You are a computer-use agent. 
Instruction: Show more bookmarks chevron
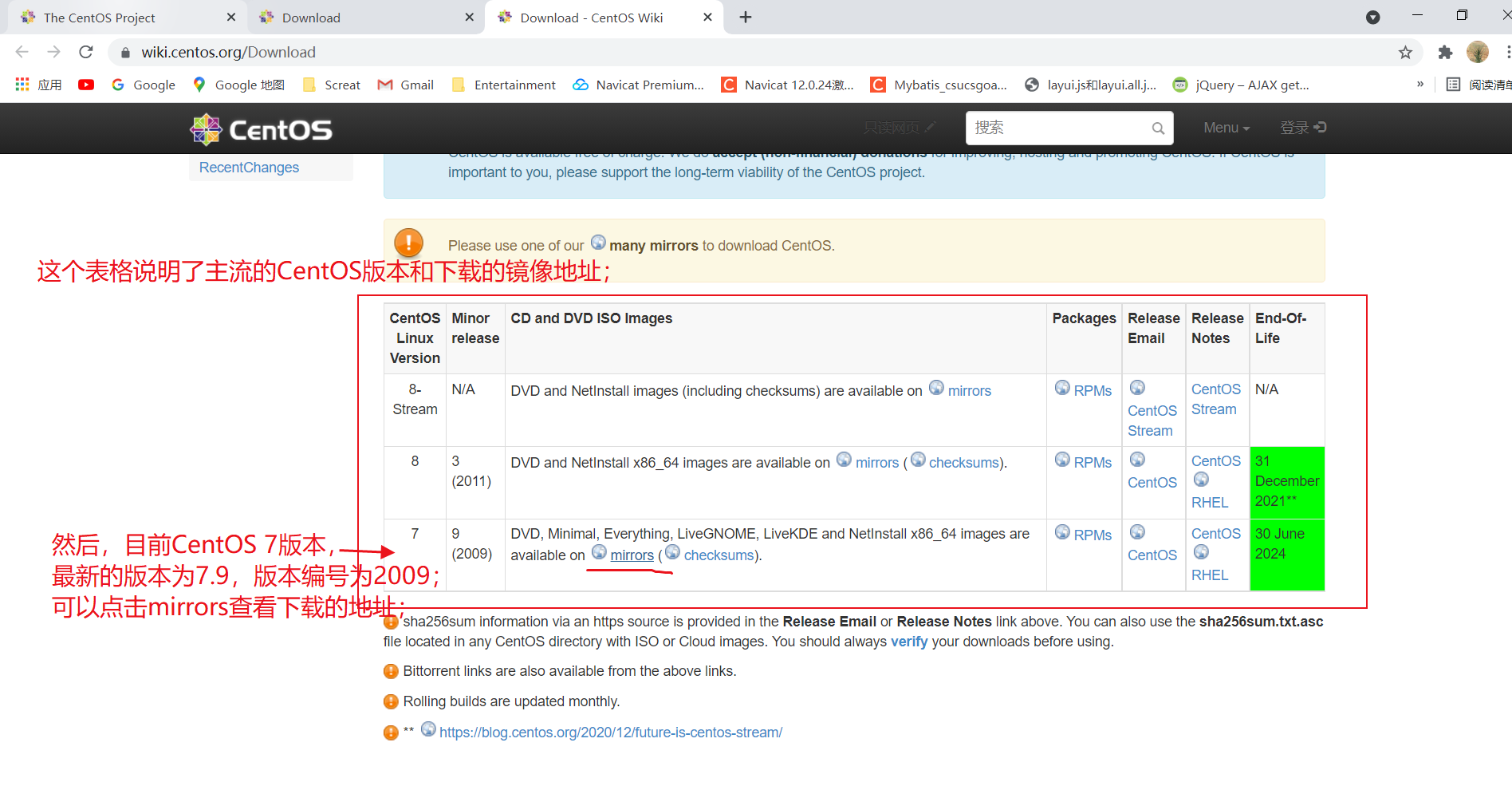pyautogui.click(x=1419, y=85)
